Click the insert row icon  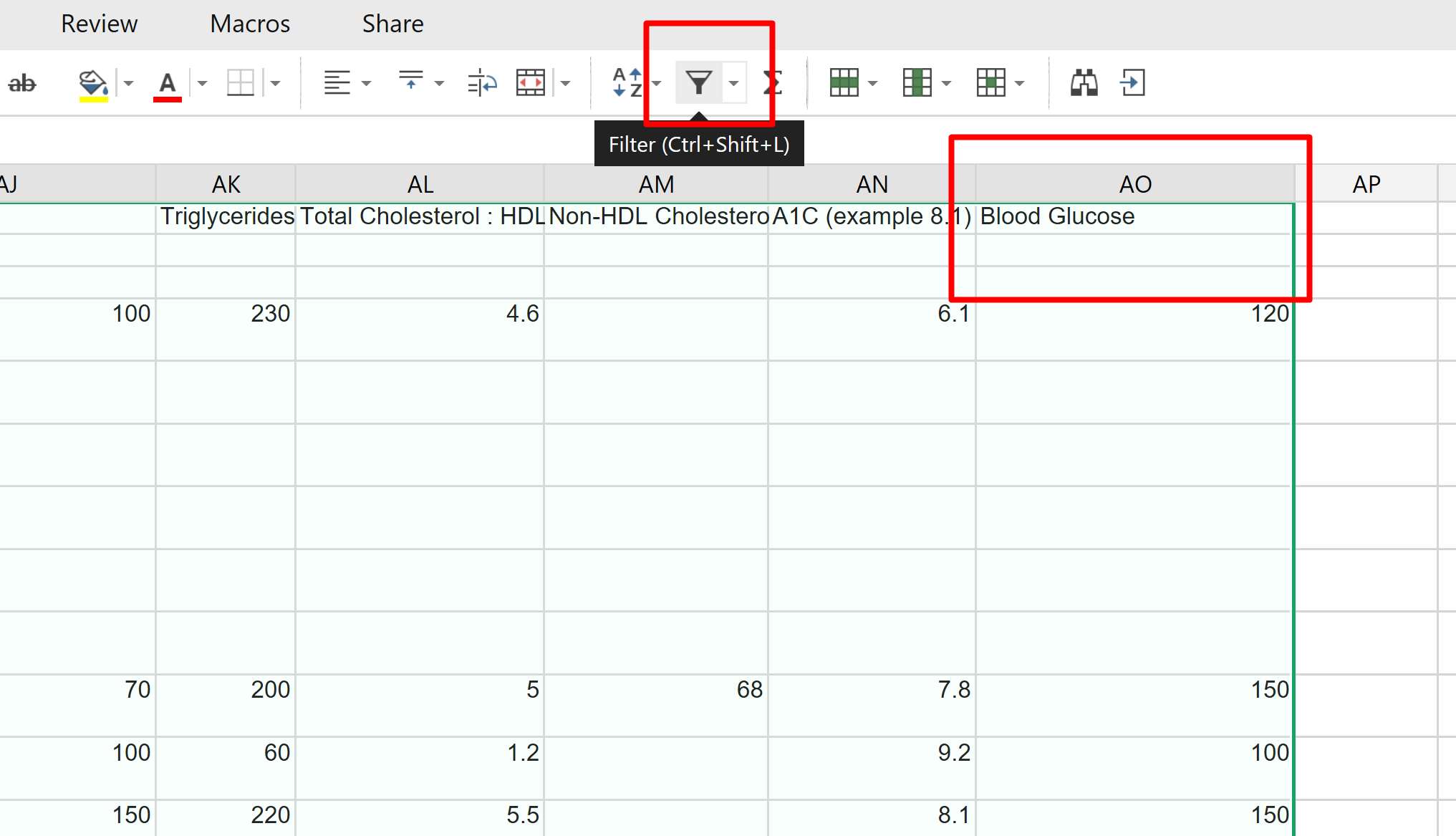[x=844, y=83]
